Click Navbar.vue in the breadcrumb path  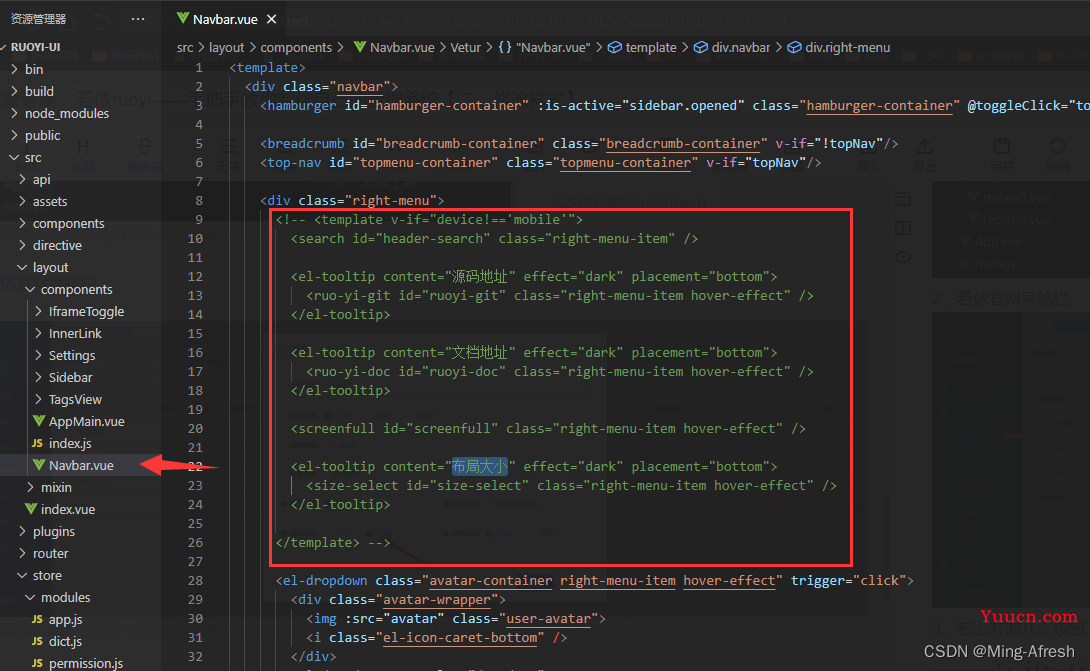click(402, 47)
